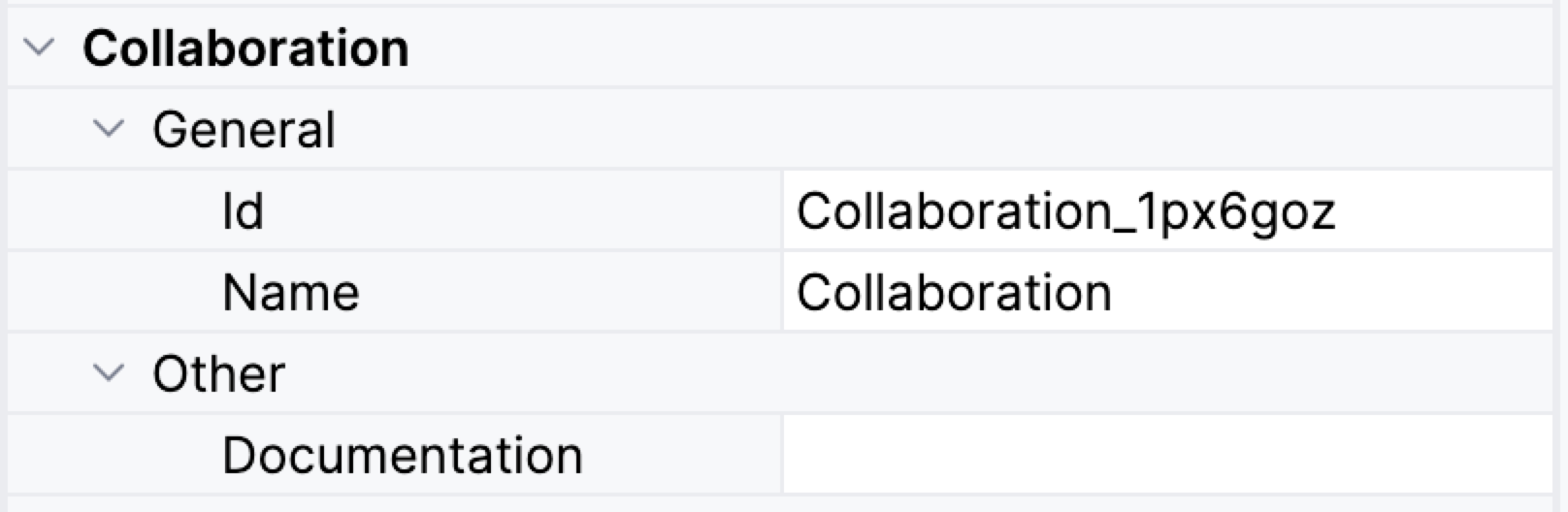Select the Other group label
Viewport: 1568px width, 512px height.
pyautogui.click(x=218, y=374)
